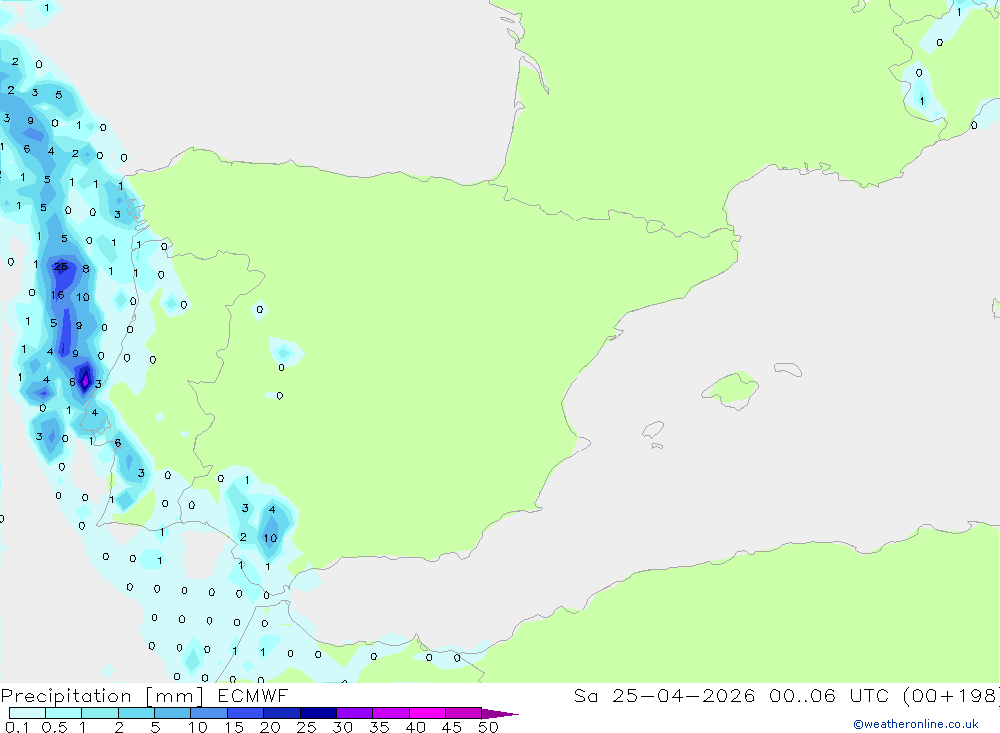The height and width of the screenshot is (733, 1000).
Task: Click the '40' legend scale label
Action: [415, 727]
